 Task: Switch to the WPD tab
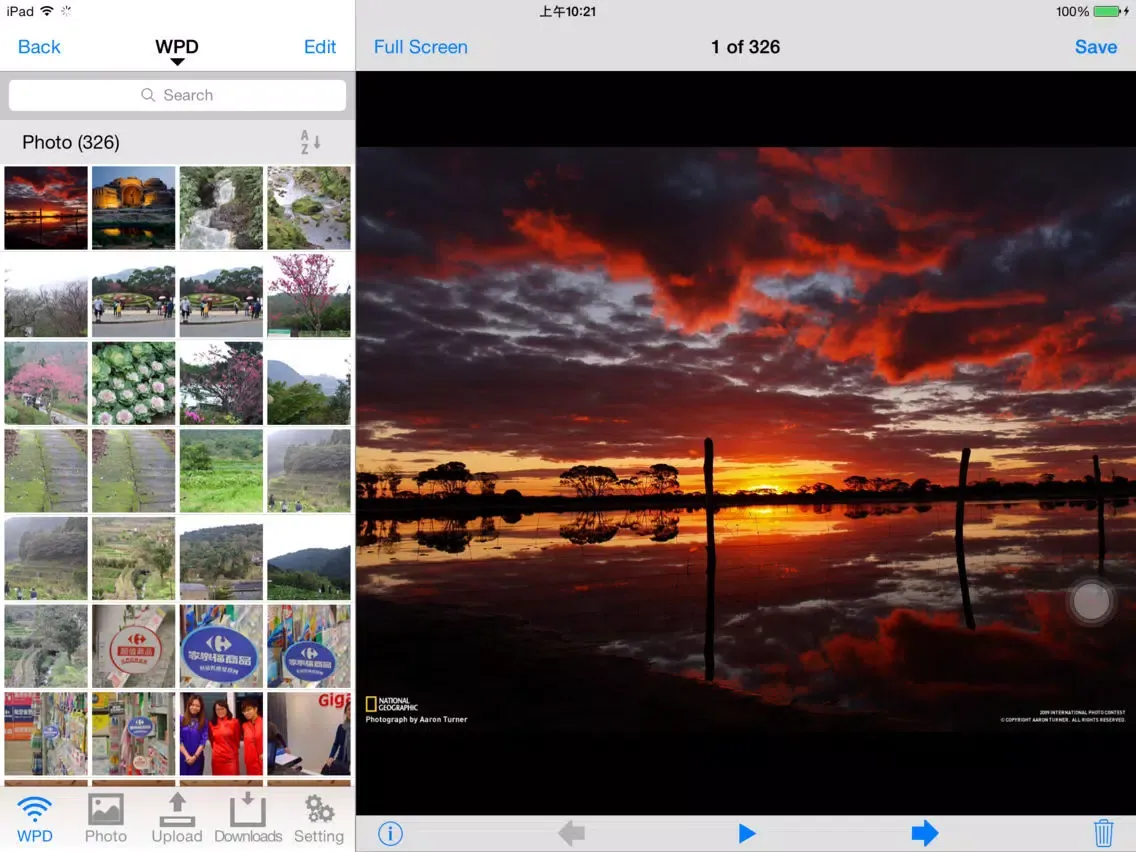[35, 819]
